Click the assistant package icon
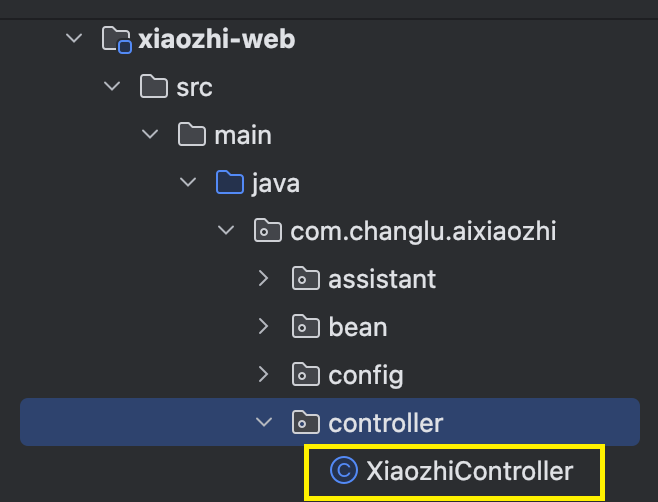This screenshot has width=658, height=502. click(x=306, y=278)
